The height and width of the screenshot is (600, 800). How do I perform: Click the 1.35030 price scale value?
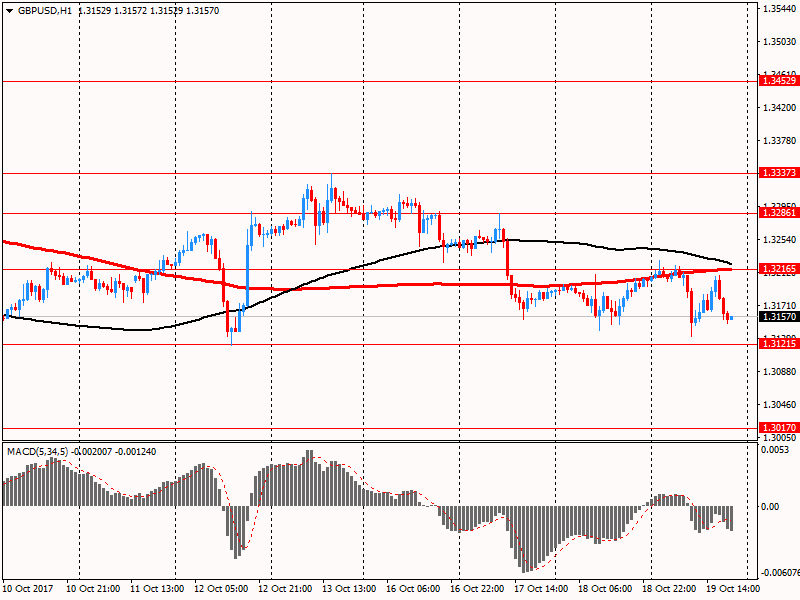779,42
